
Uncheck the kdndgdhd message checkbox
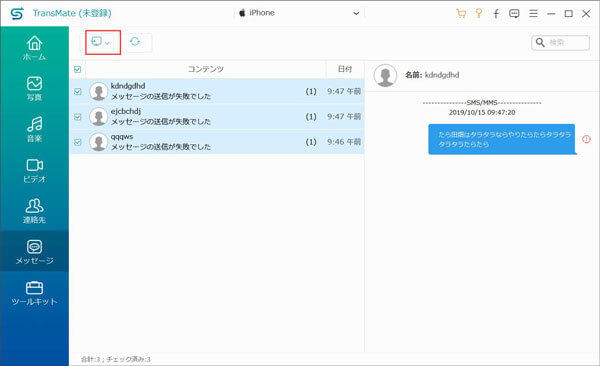coord(78,92)
